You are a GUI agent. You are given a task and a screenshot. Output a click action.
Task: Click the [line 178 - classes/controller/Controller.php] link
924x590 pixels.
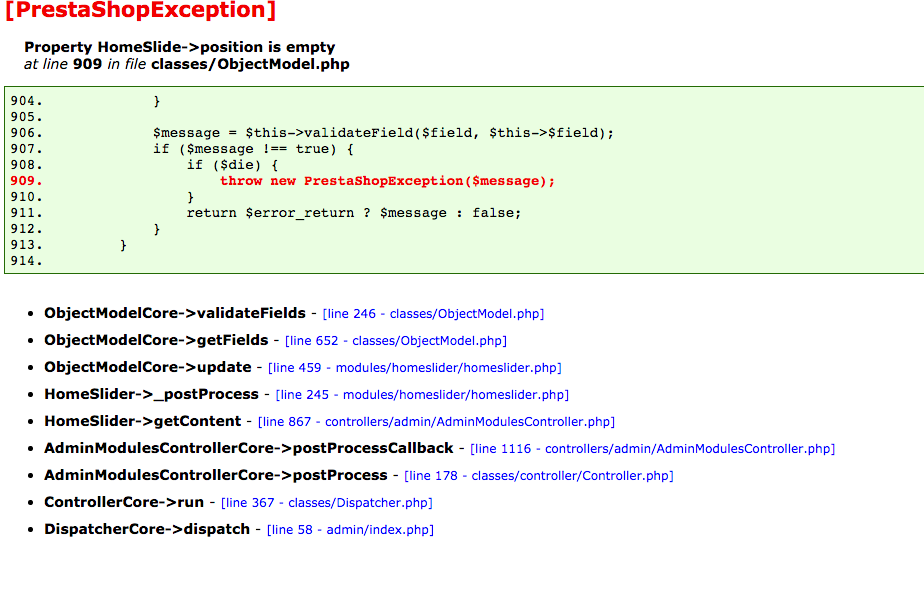(x=539, y=476)
